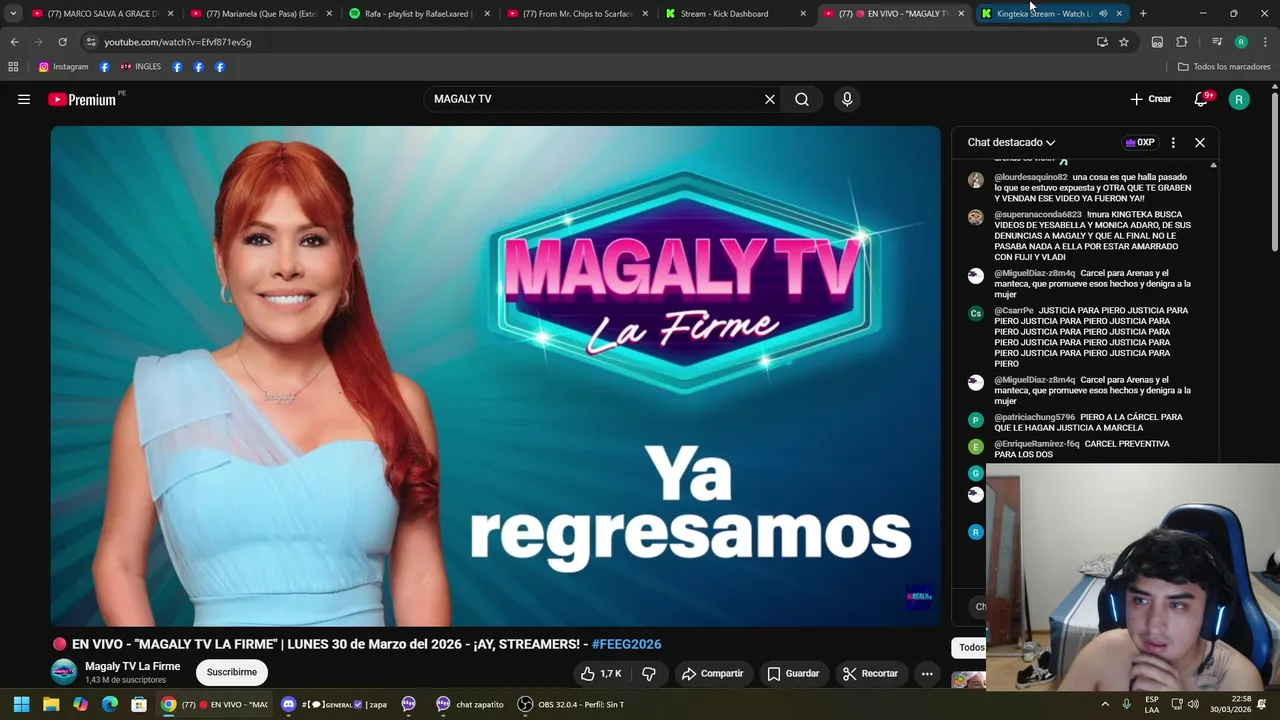Open Chrome media control icon

tap(1217, 42)
